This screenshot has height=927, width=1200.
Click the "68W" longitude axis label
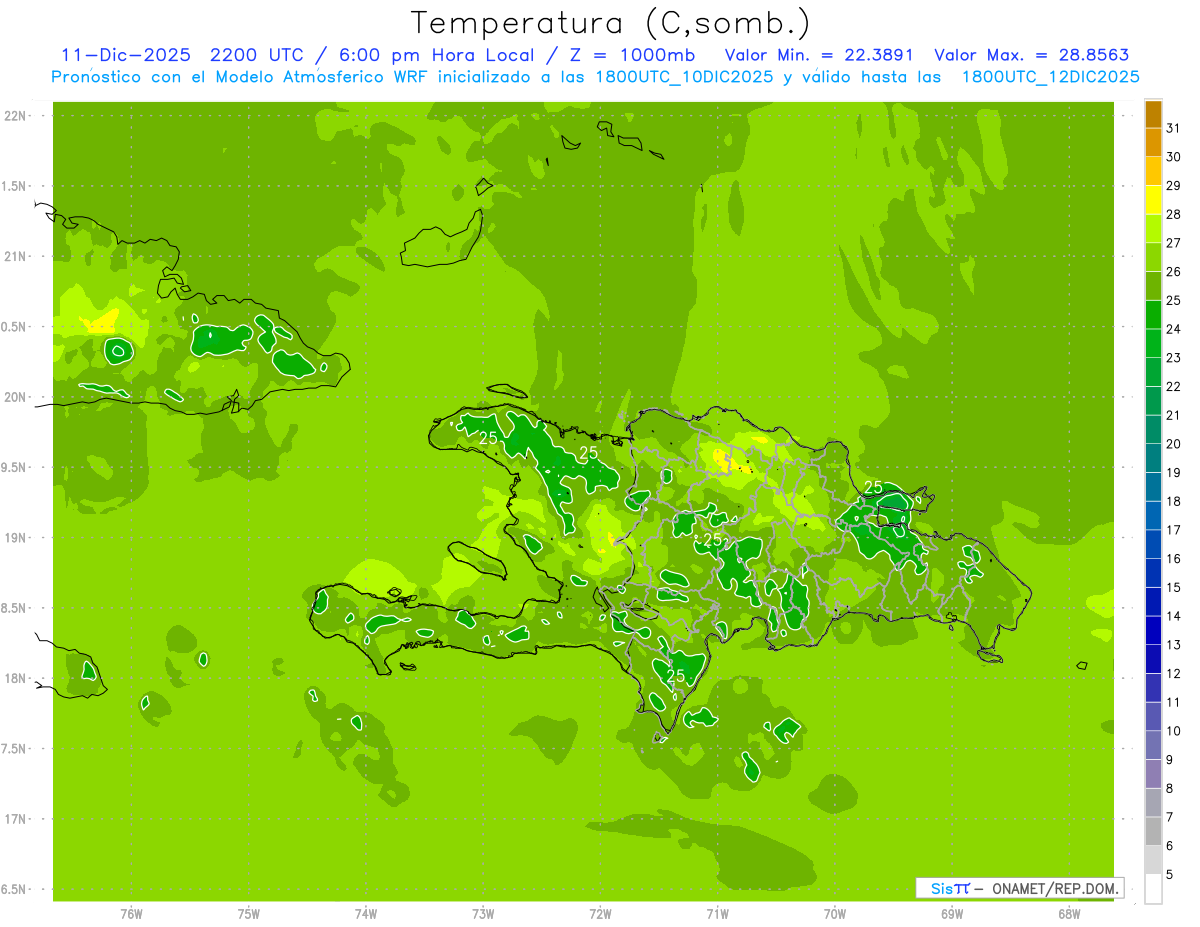coord(1069,914)
